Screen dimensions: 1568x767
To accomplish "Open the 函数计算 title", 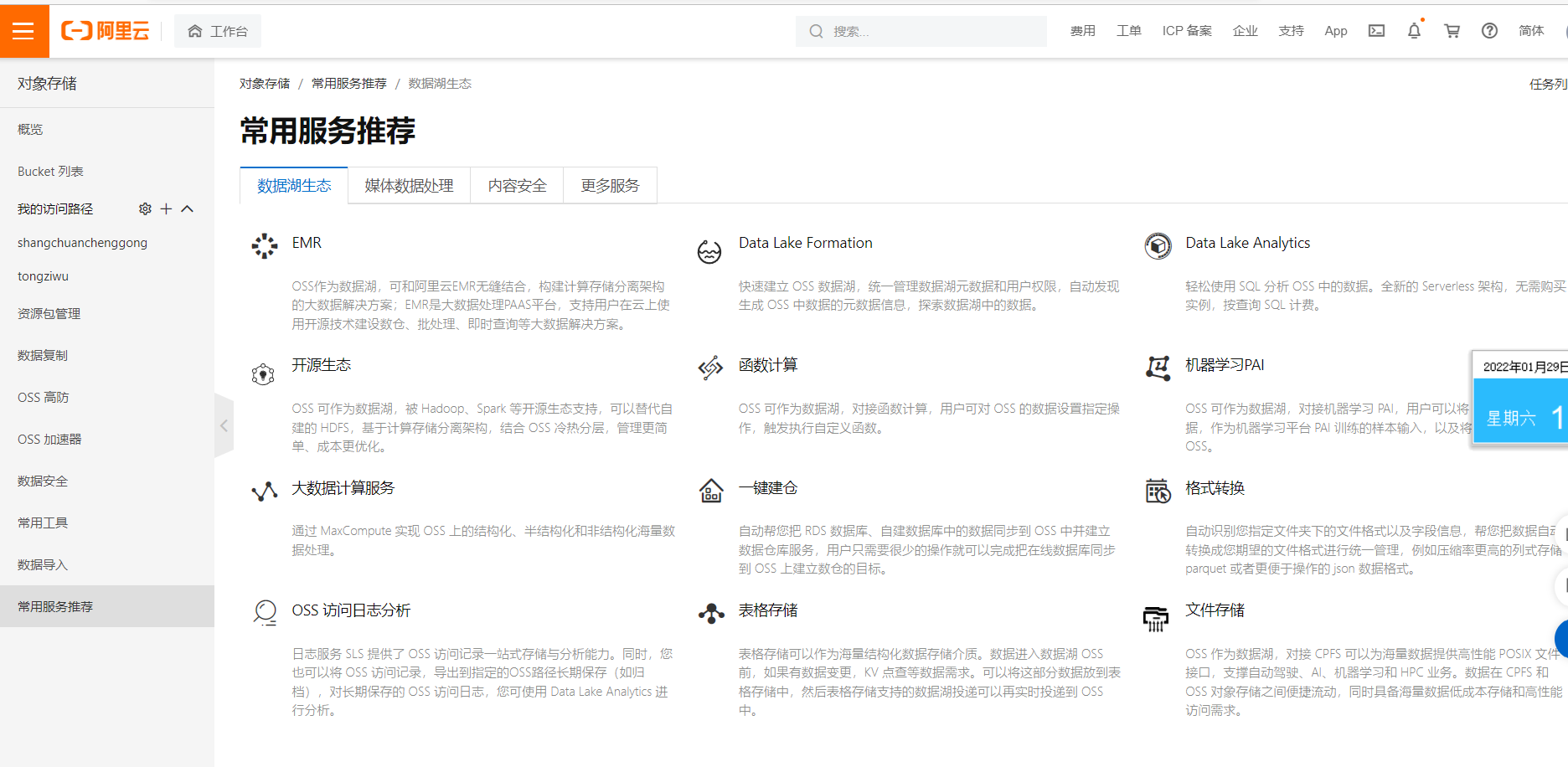I will coord(768,365).
